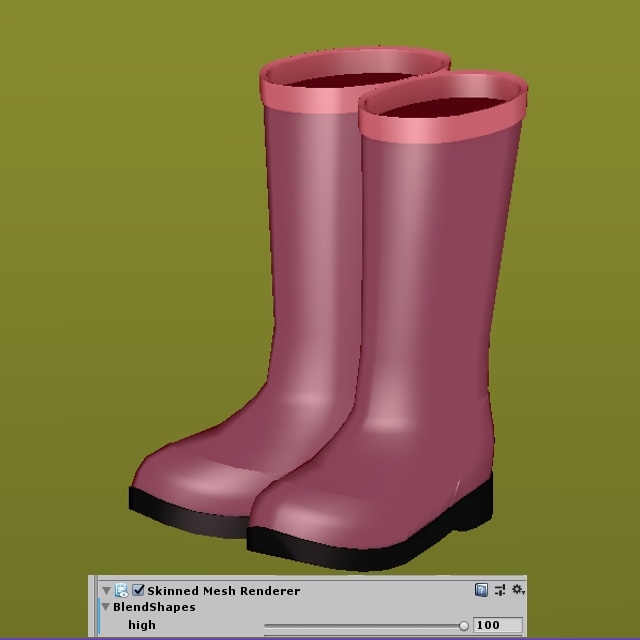Disable the Skinned Mesh Renderer checkbox

[x=138, y=590]
